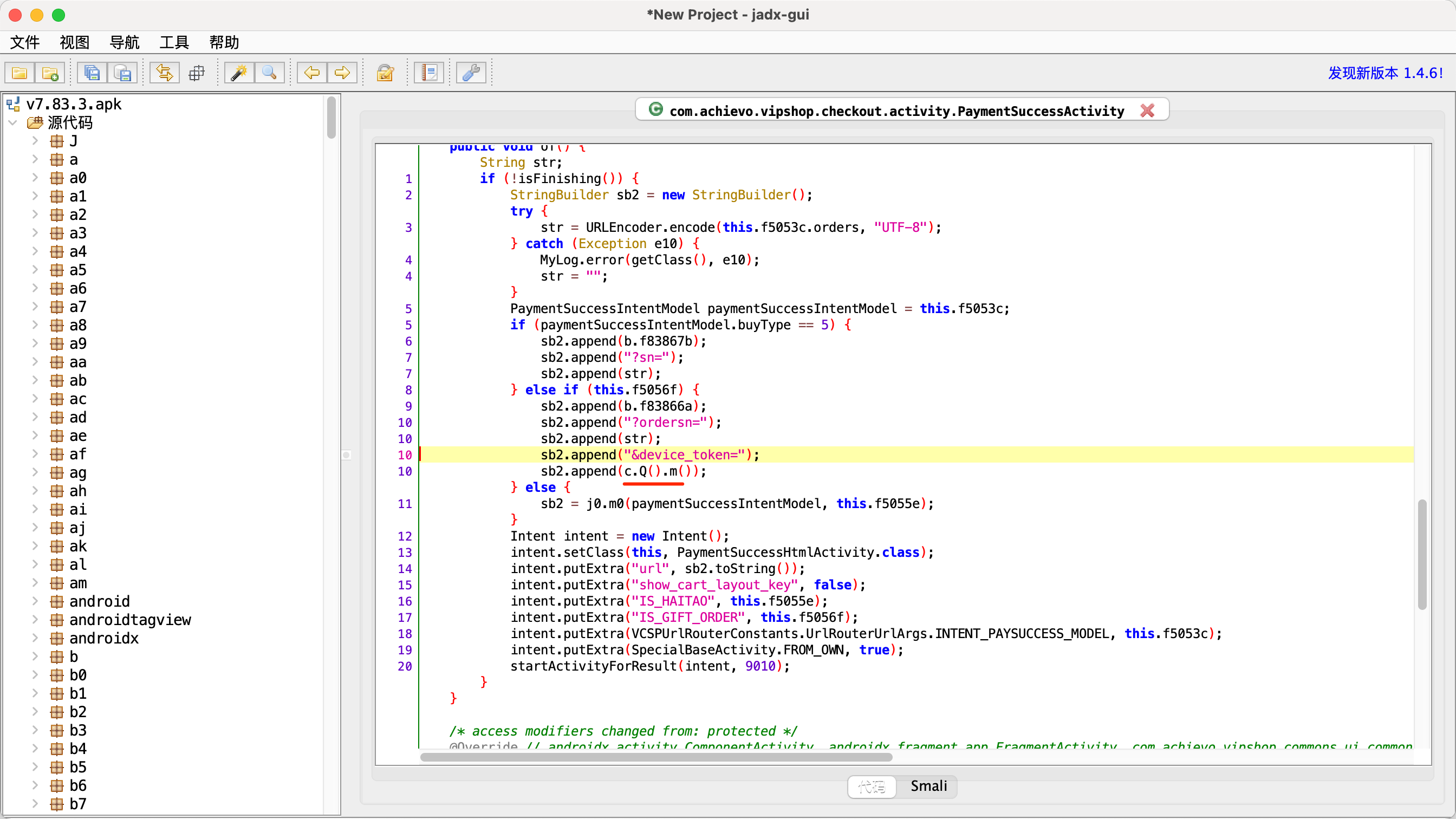Viewport: 1456px width, 819px height.
Task: Expand the androidtagview package
Action: pyautogui.click(x=35, y=620)
